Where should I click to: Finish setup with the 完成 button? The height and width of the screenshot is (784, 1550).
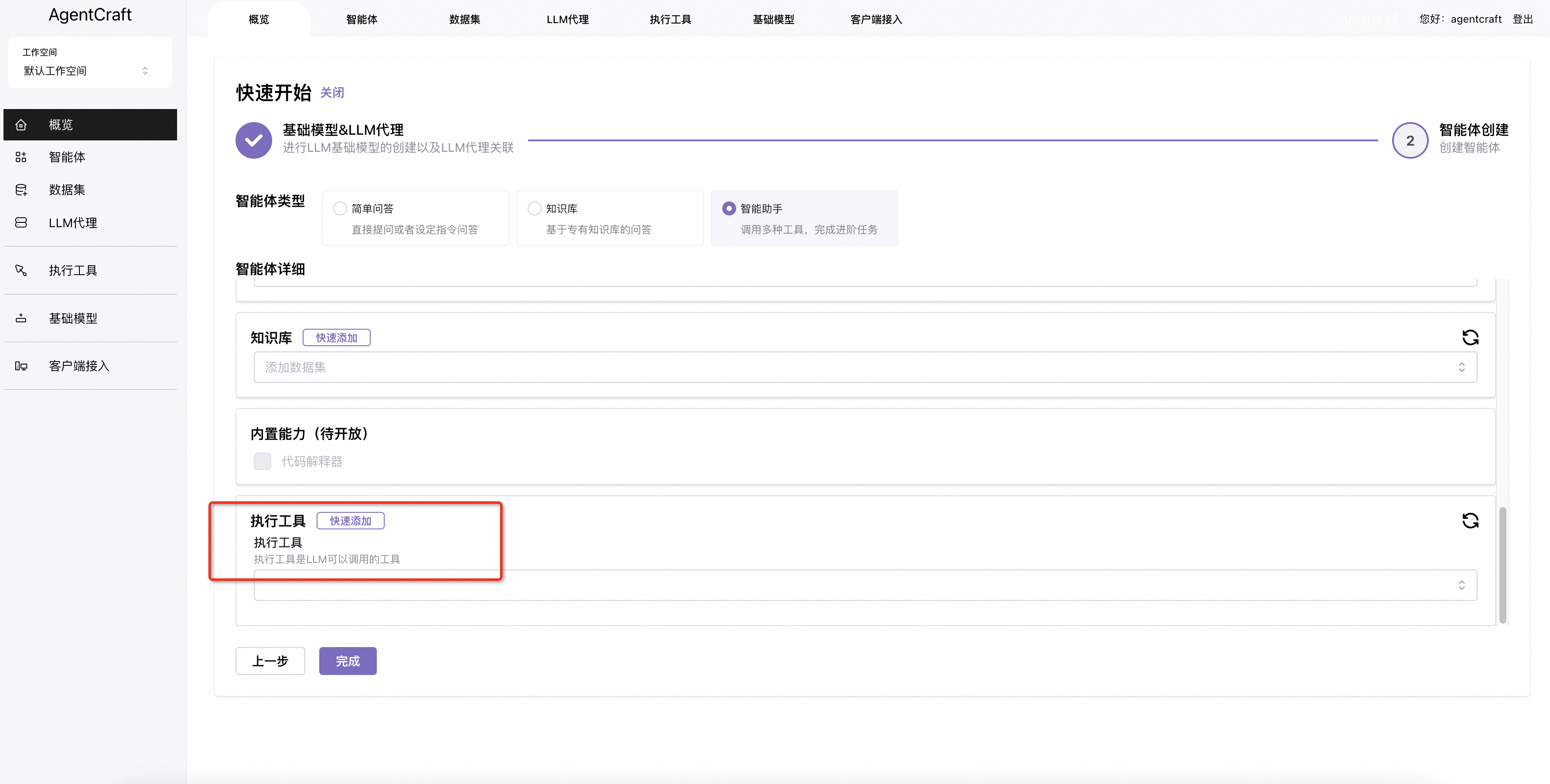(348, 661)
